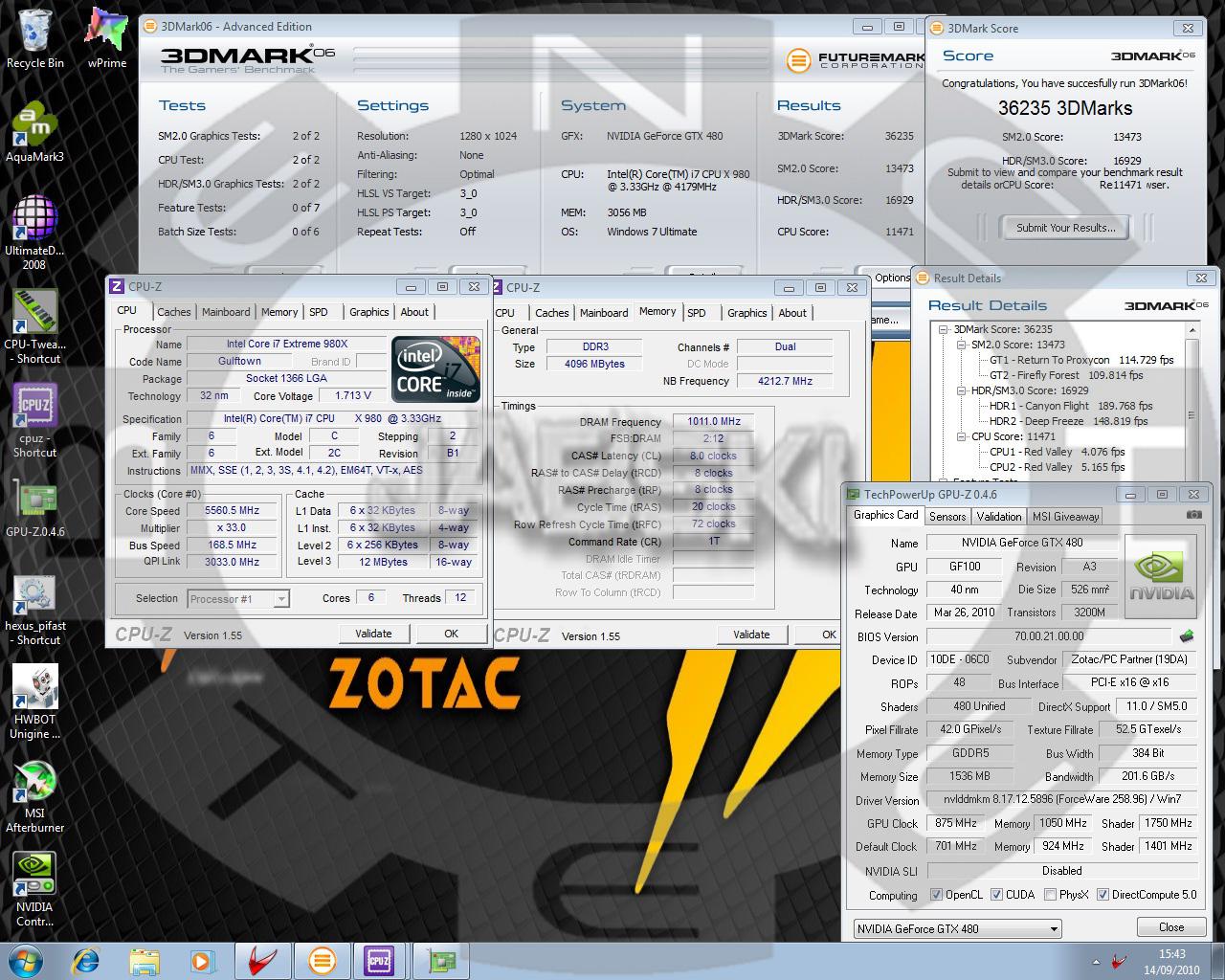The width and height of the screenshot is (1225, 980).
Task: Launch wPrime from the desktop
Action: pos(106,38)
